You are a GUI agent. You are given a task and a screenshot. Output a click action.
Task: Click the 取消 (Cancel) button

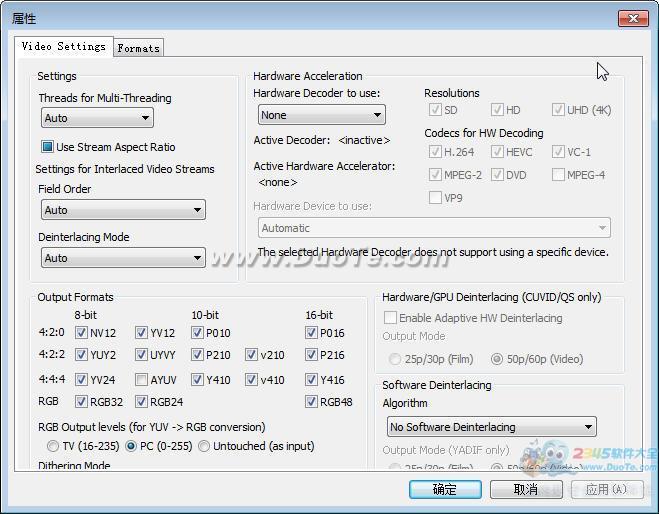[x=526, y=489]
